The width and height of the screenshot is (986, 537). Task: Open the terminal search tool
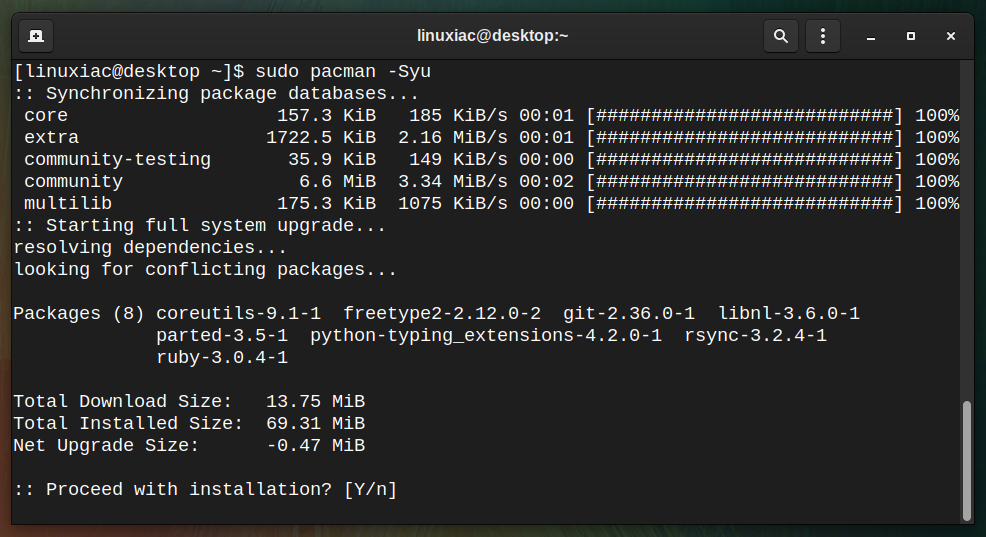pyautogui.click(x=780, y=36)
